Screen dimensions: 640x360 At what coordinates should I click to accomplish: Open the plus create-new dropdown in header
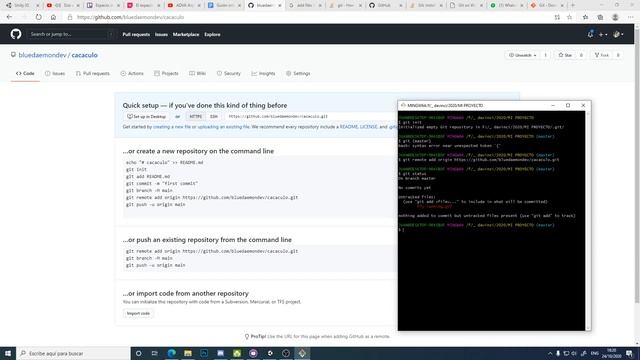(x=603, y=35)
